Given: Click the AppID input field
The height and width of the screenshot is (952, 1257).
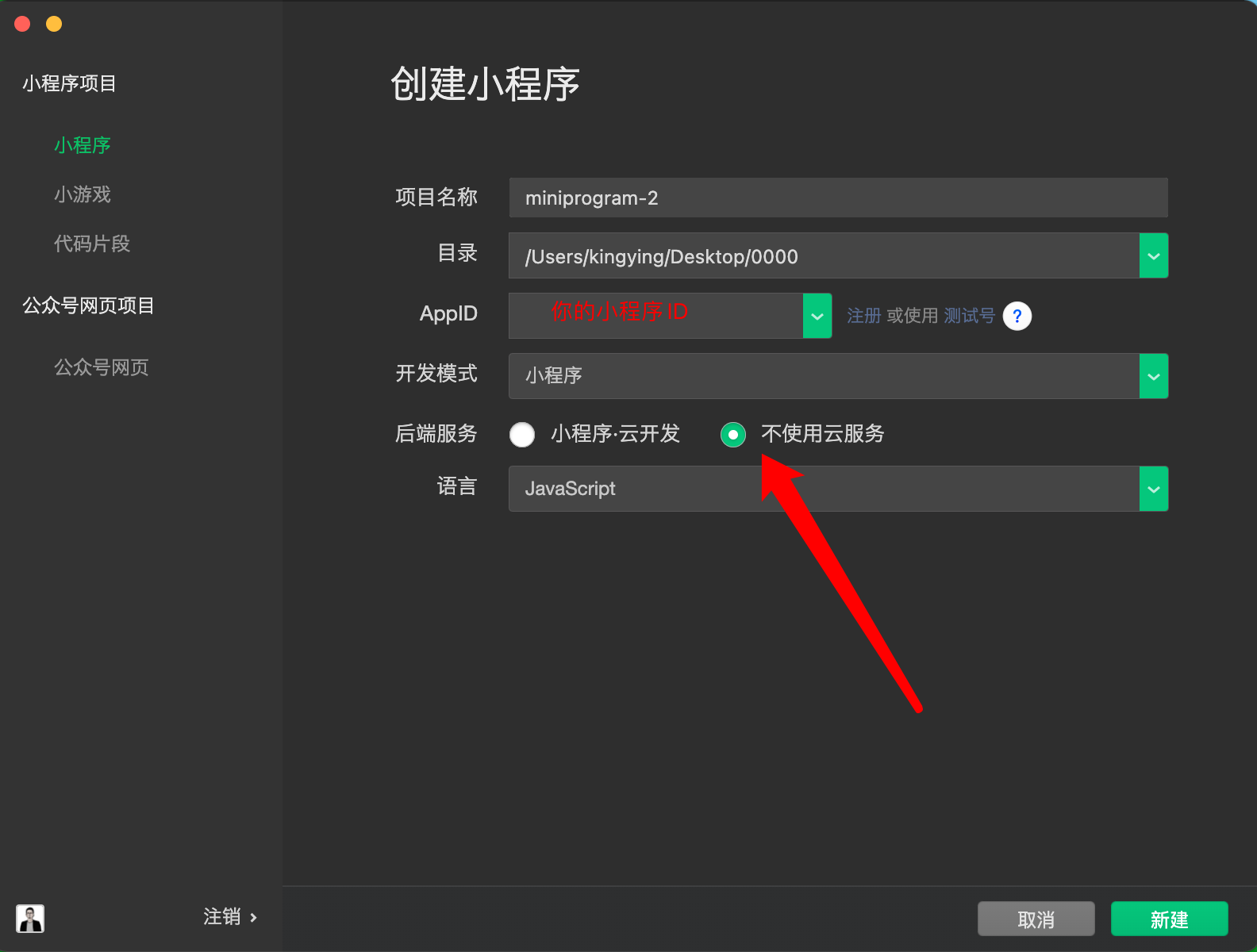Looking at the screenshot, I should click(656, 316).
